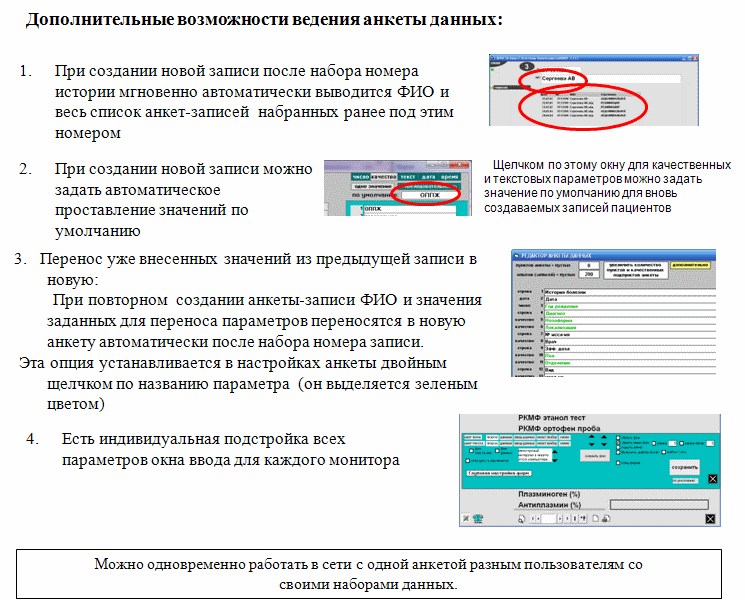Close the window with the bottom-right X icon
The height and width of the screenshot is (600, 745).
click(x=711, y=518)
